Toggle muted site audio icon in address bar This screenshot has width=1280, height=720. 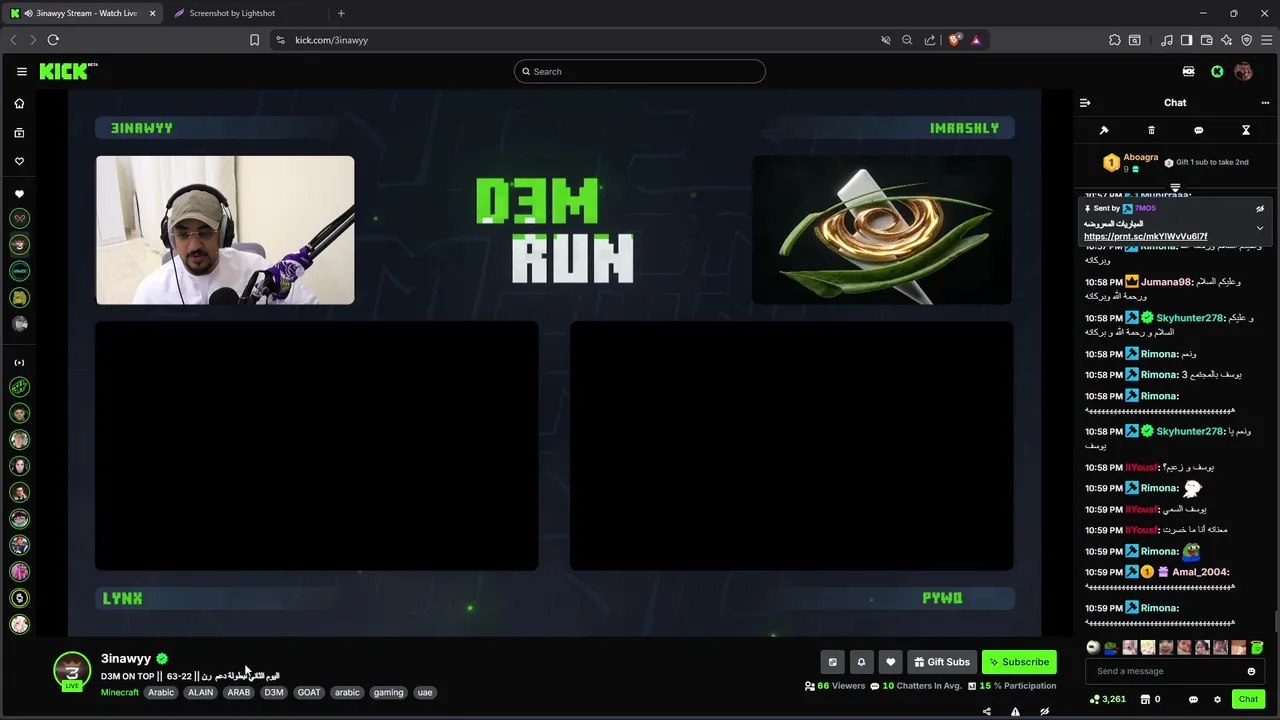pyautogui.click(x=885, y=40)
